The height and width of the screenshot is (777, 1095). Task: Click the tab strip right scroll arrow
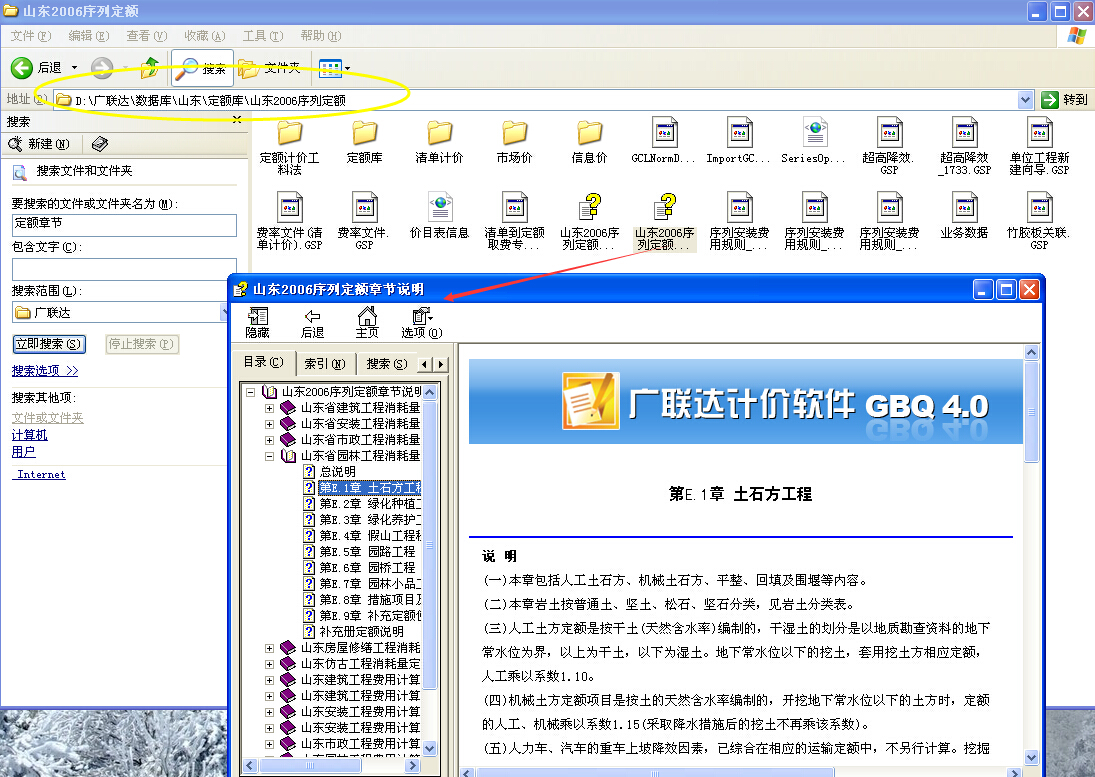pos(441,364)
